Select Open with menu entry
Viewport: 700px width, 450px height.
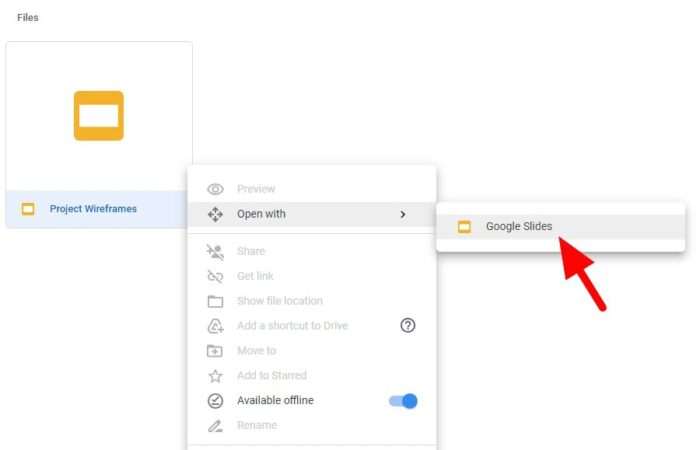[x=312, y=214]
